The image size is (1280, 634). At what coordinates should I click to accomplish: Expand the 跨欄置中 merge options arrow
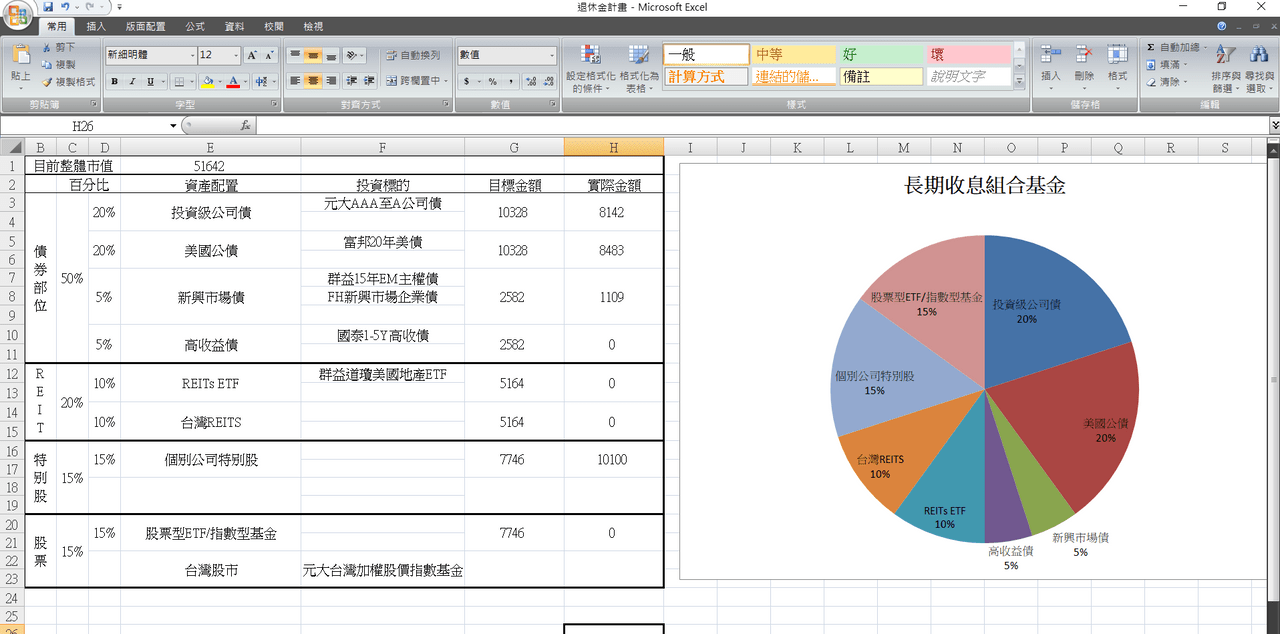[446, 81]
